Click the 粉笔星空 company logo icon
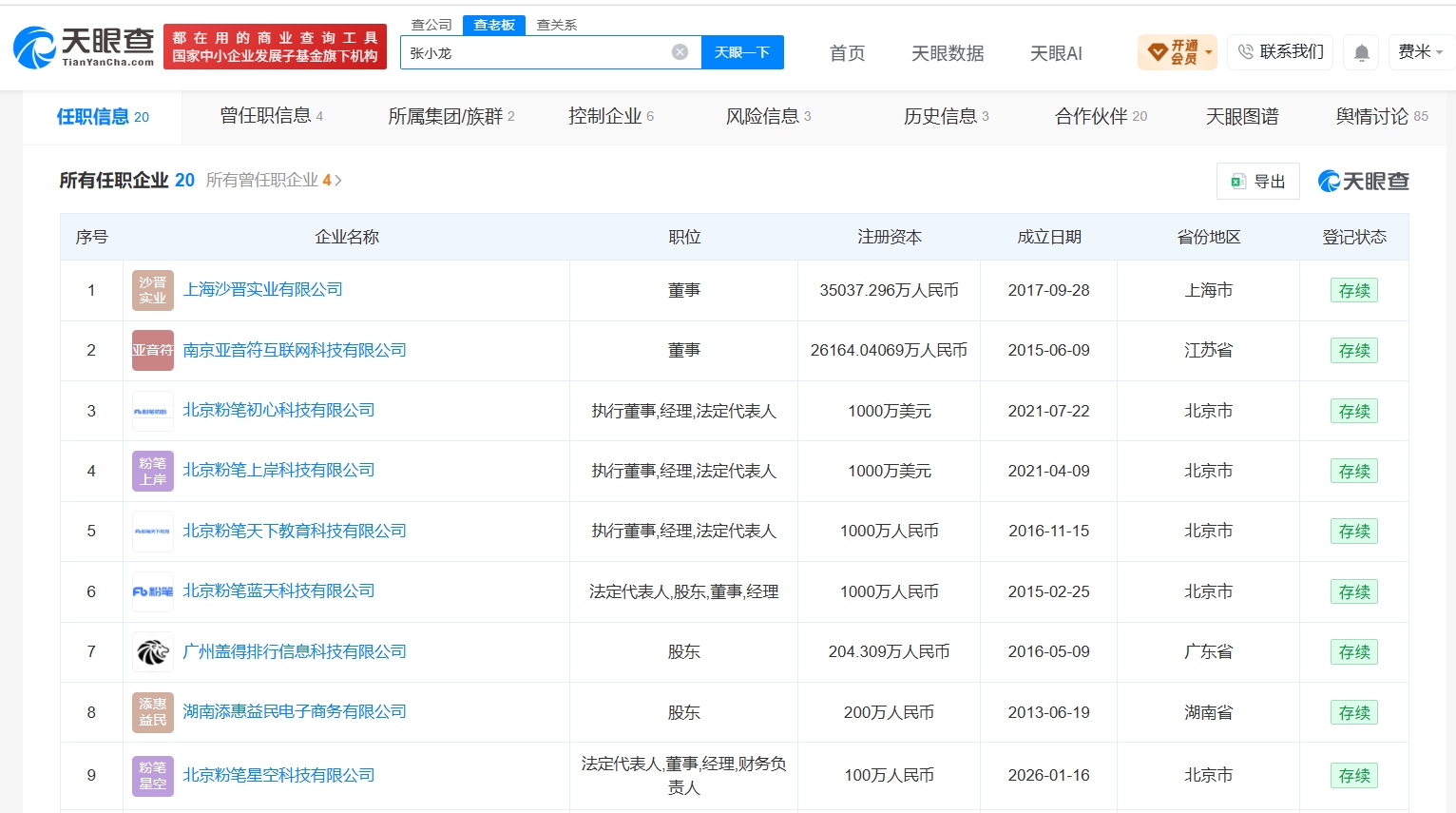This screenshot has width=1456, height=813. pos(152,775)
